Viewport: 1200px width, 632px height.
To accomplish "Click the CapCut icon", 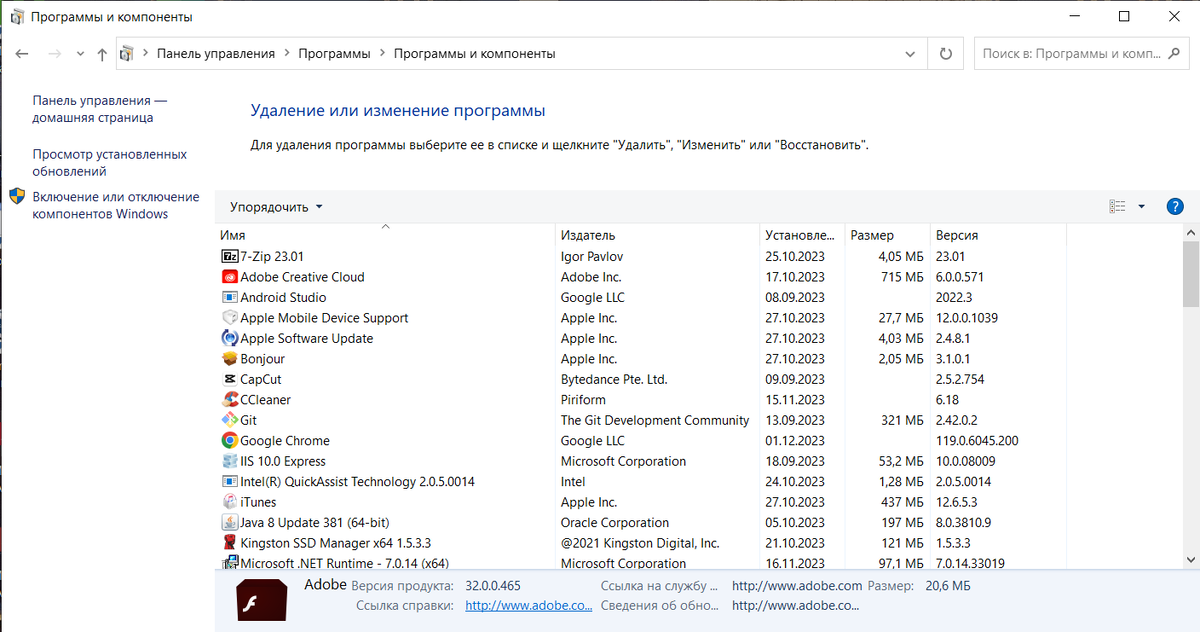I will point(228,379).
